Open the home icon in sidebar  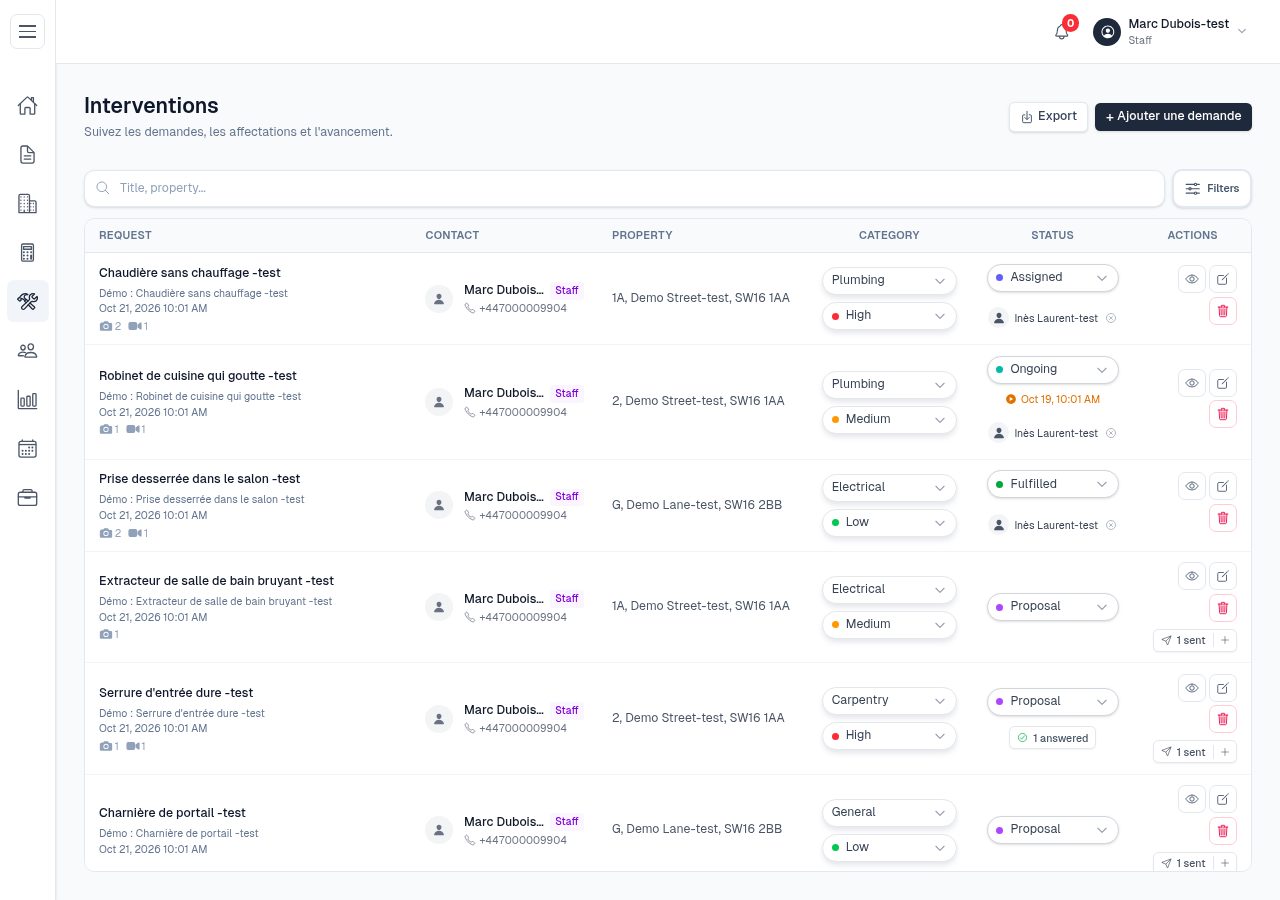[x=27, y=105]
